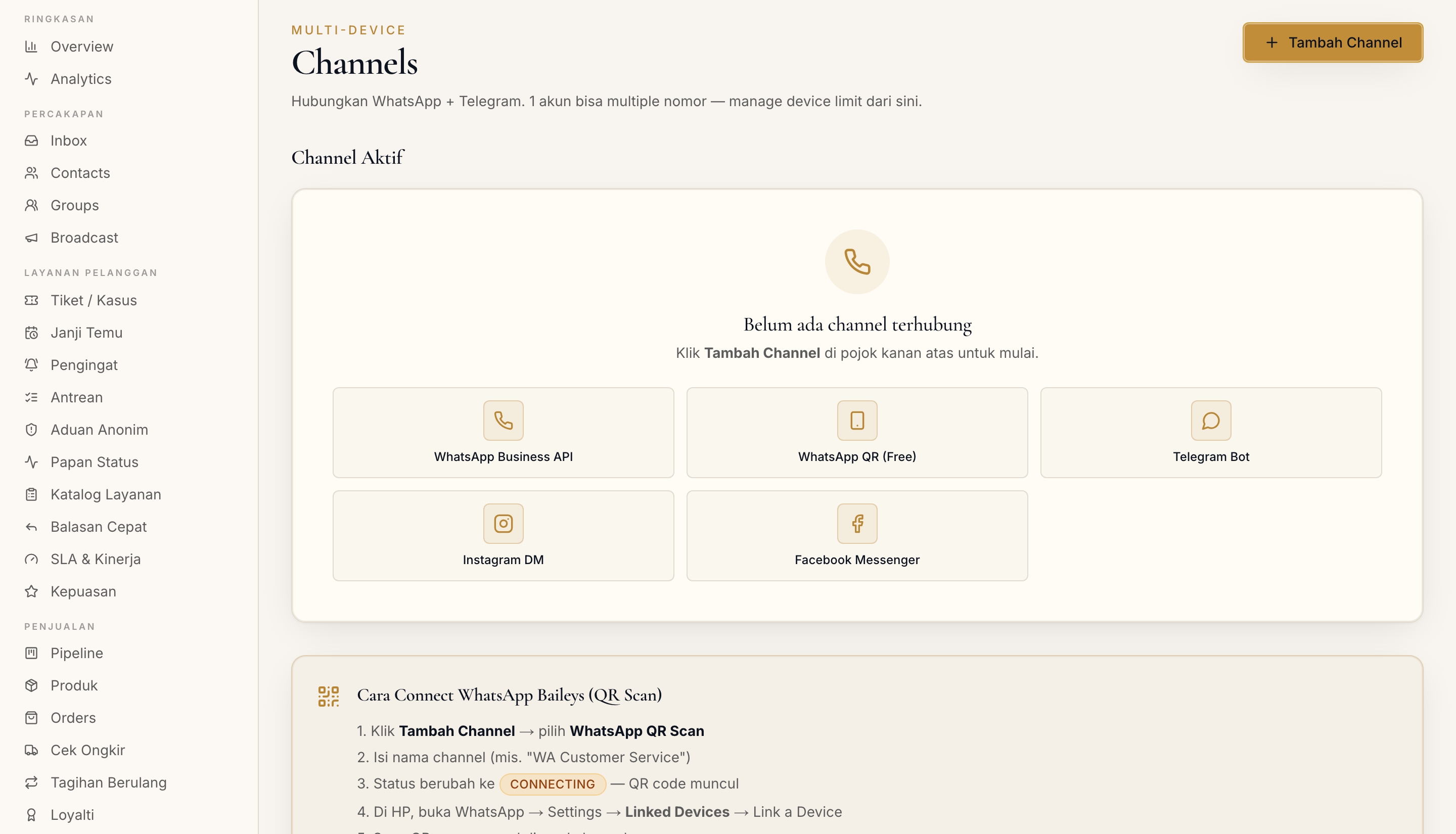Screen dimensions: 1456x834
Task: Click the CONNECTING status badge
Action: [553, 785]
